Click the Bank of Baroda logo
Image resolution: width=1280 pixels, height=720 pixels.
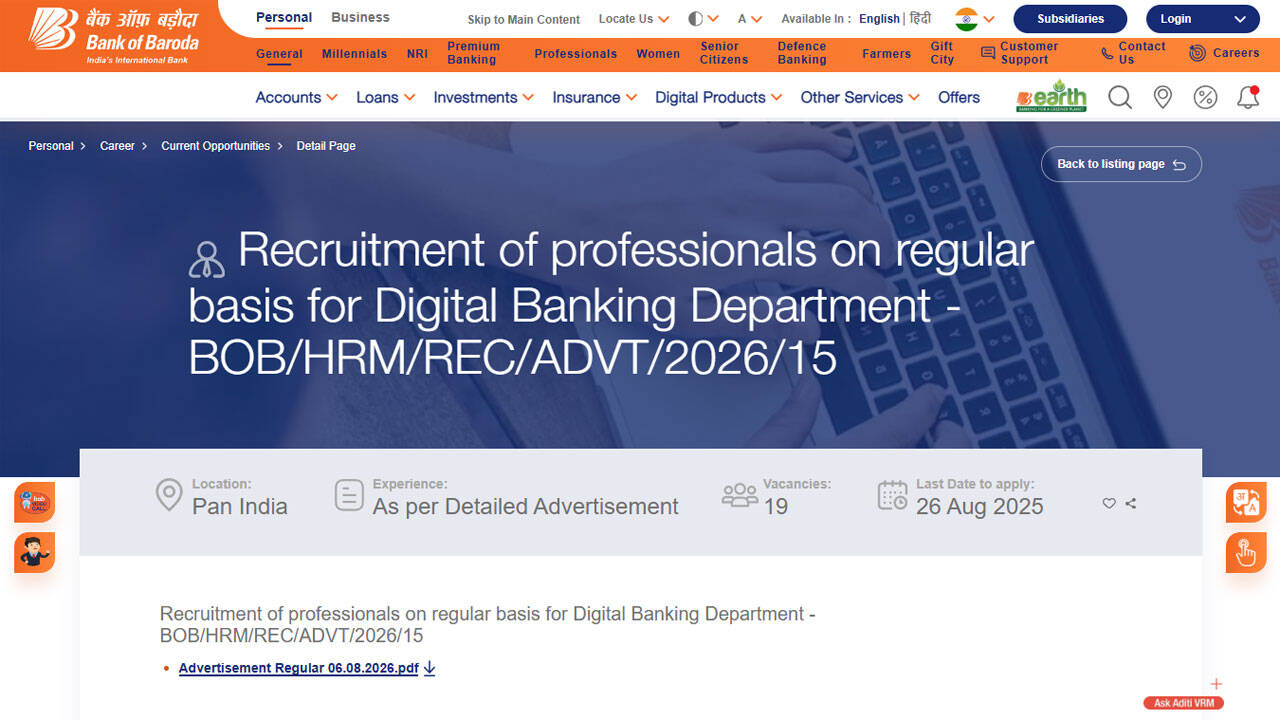(113, 36)
